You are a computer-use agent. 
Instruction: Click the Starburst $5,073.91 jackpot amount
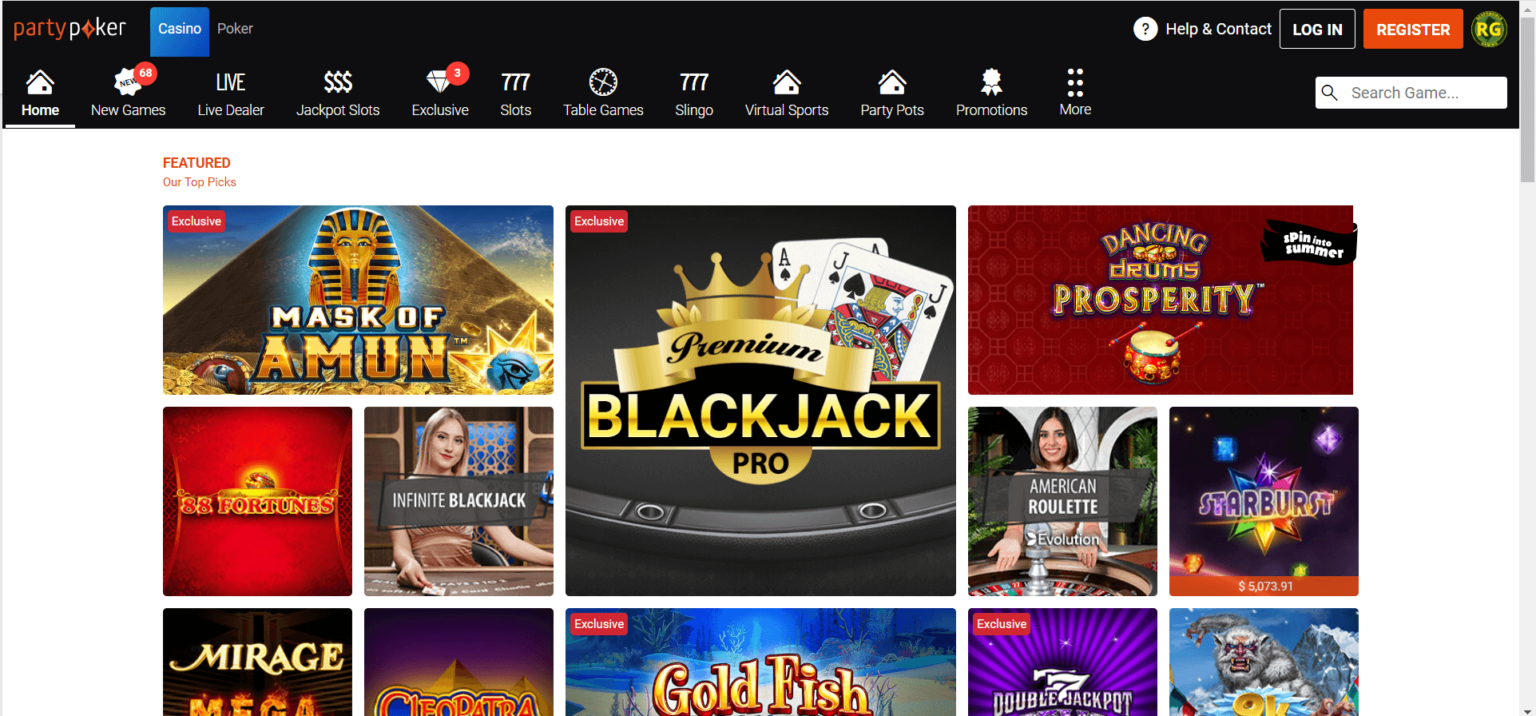(x=1265, y=586)
